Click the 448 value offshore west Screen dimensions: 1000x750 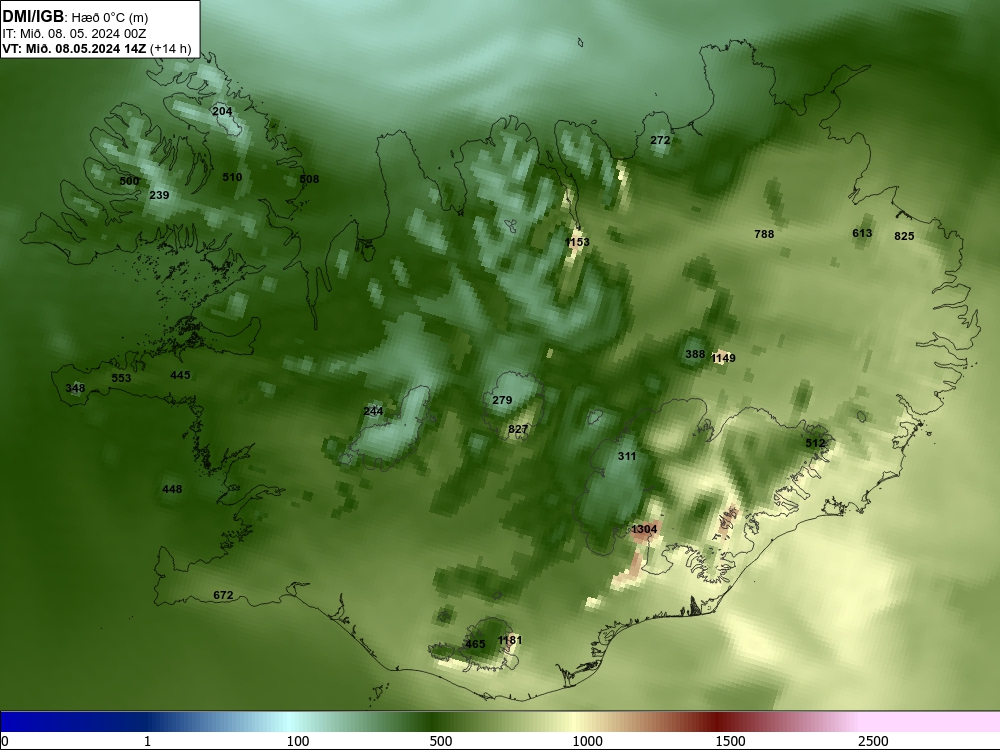click(172, 489)
